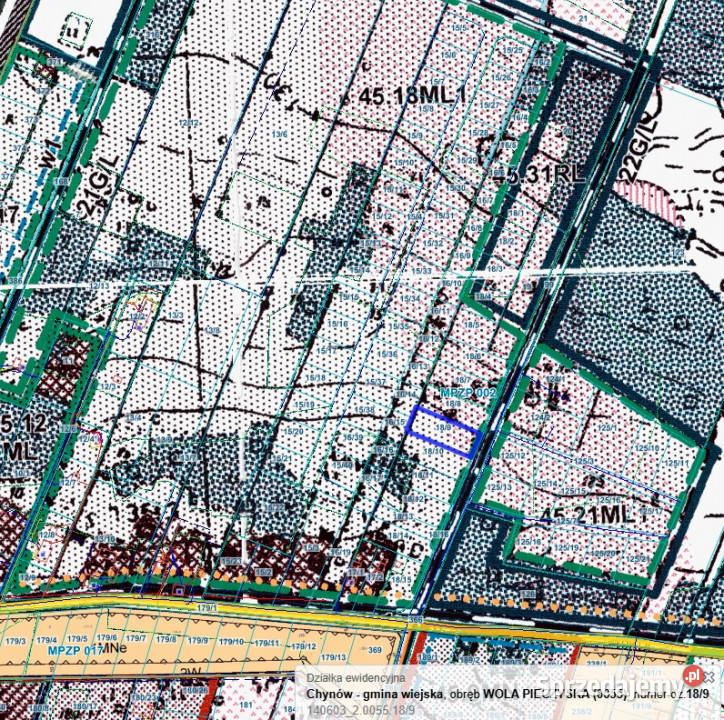724x720 pixels.
Task: Select parcel 15/38 on the map
Action: coord(365,410)
